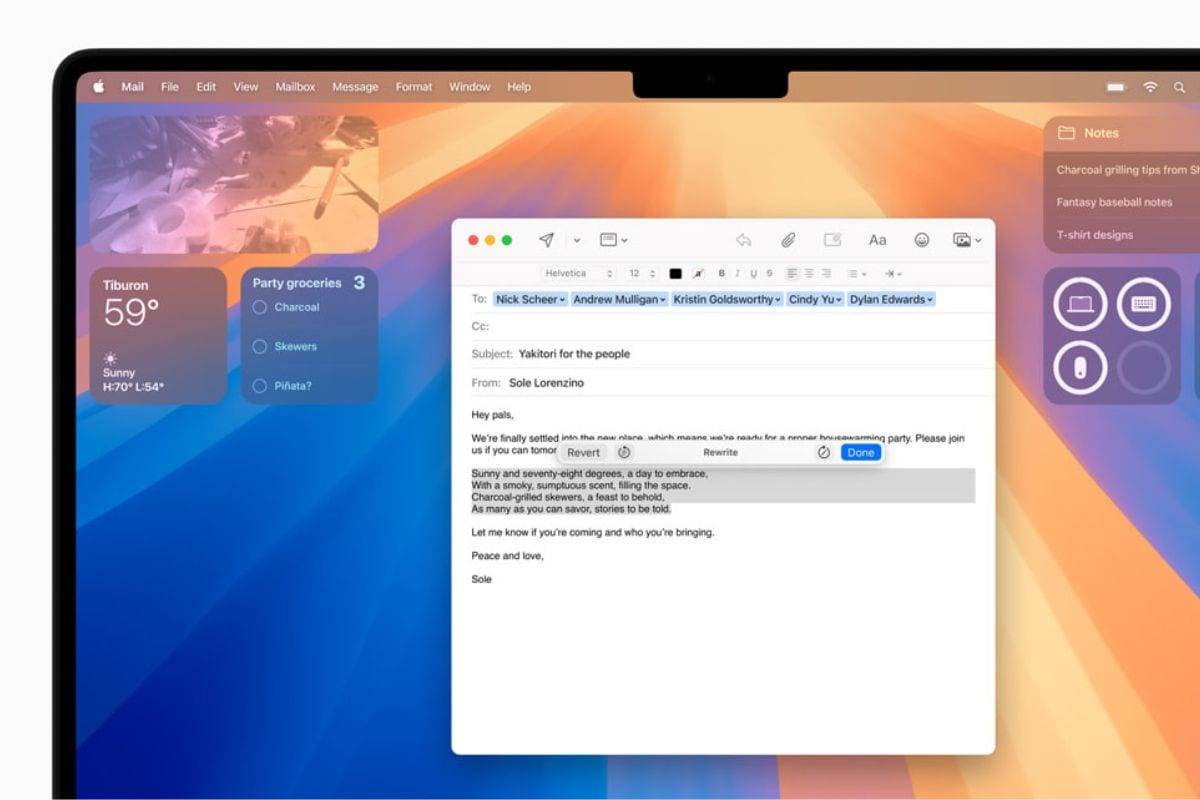Open the Format menu
This screenshot has width=1200, height=800.
pos(413,87)
